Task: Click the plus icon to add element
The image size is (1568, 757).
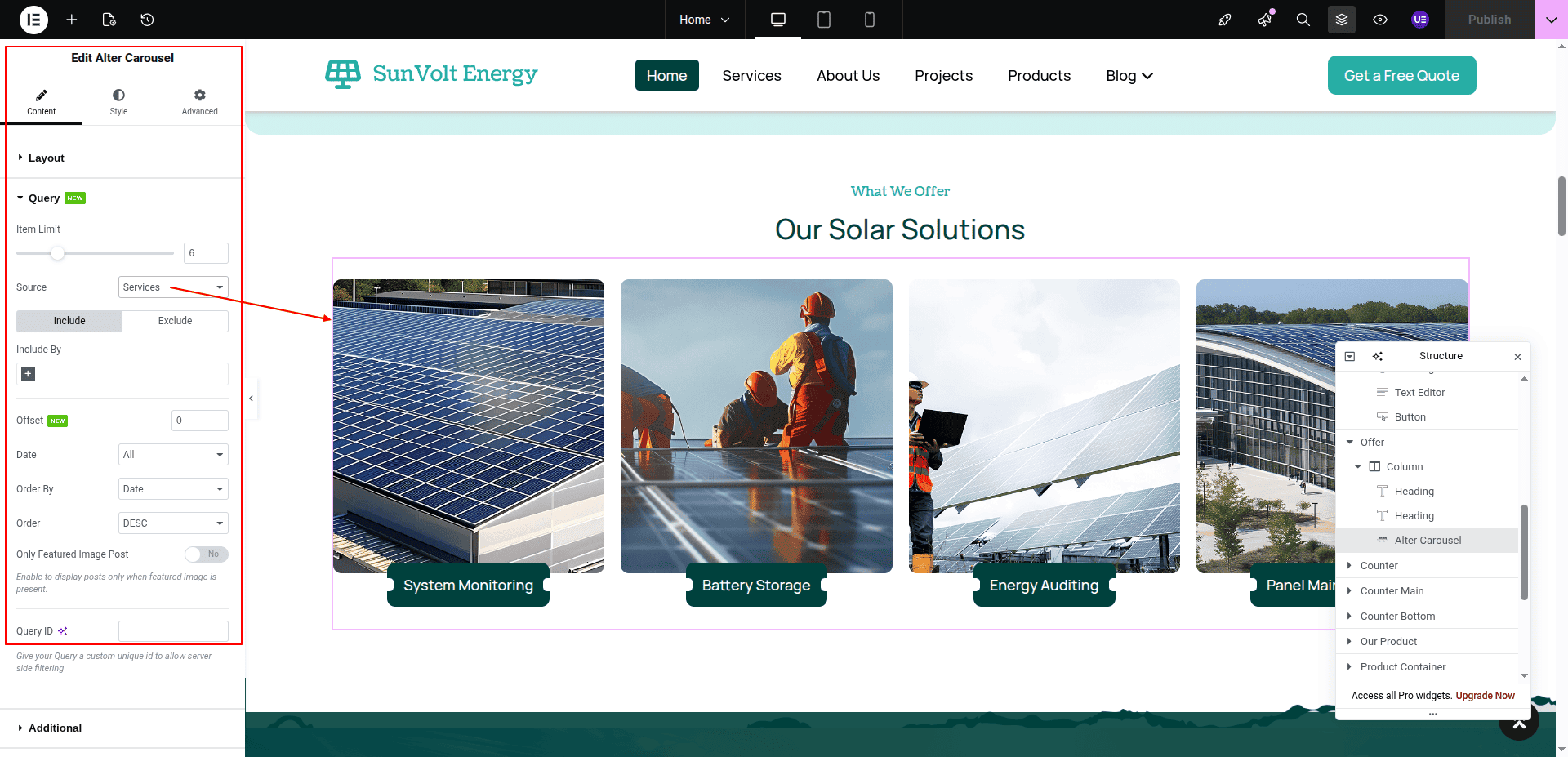Action: coord(72,20)
